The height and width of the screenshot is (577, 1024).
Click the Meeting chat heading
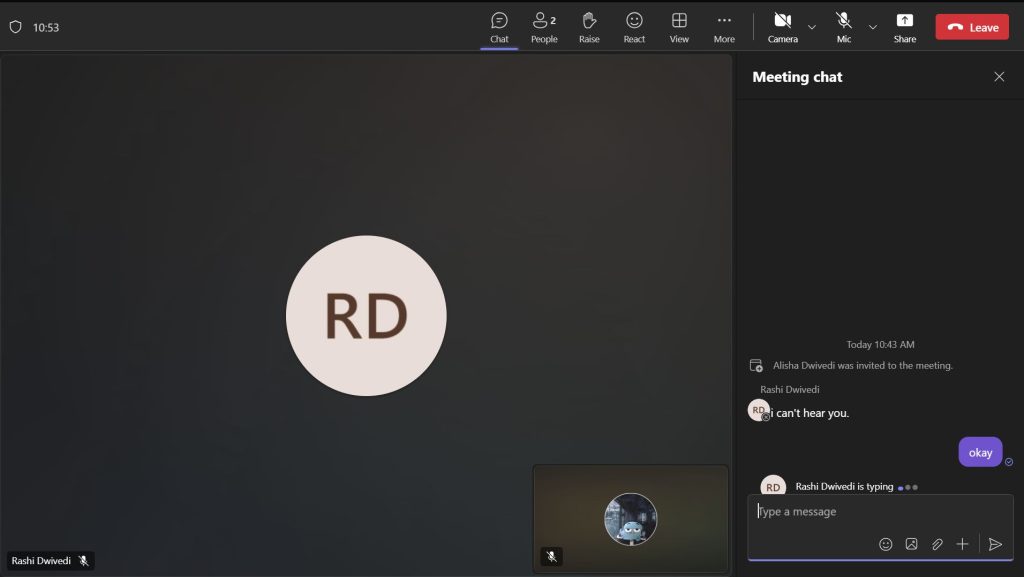coord(797,77)
